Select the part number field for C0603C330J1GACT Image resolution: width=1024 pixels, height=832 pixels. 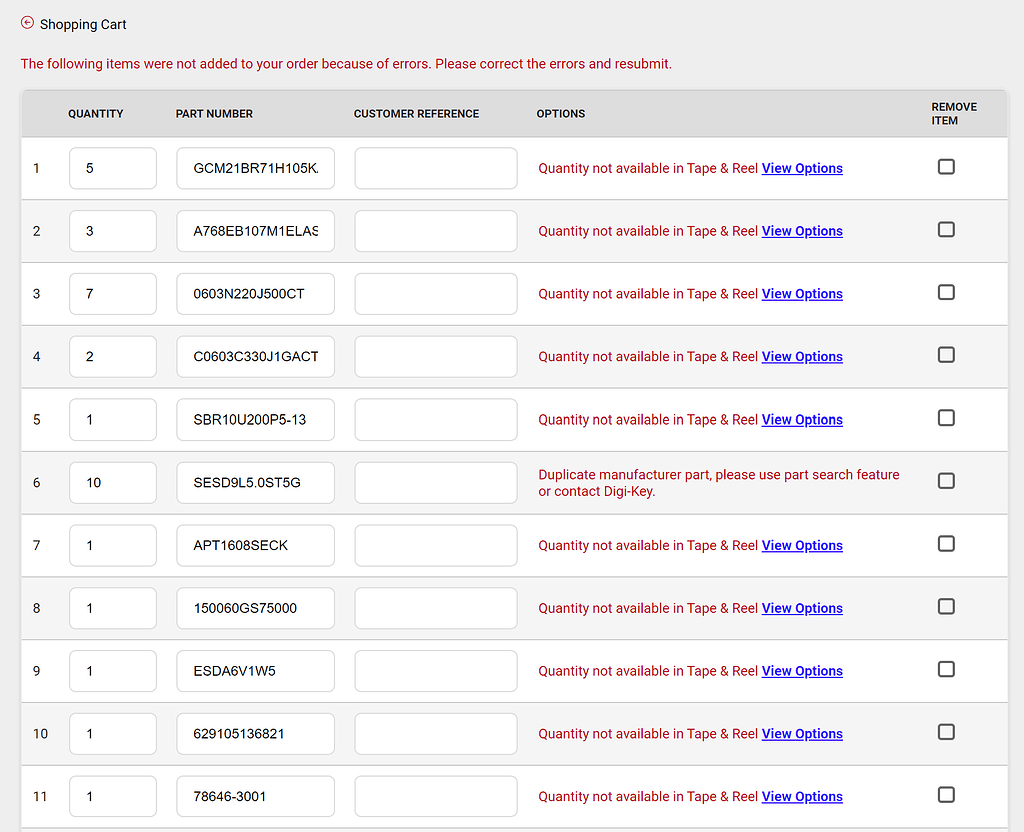pos(255,356)
